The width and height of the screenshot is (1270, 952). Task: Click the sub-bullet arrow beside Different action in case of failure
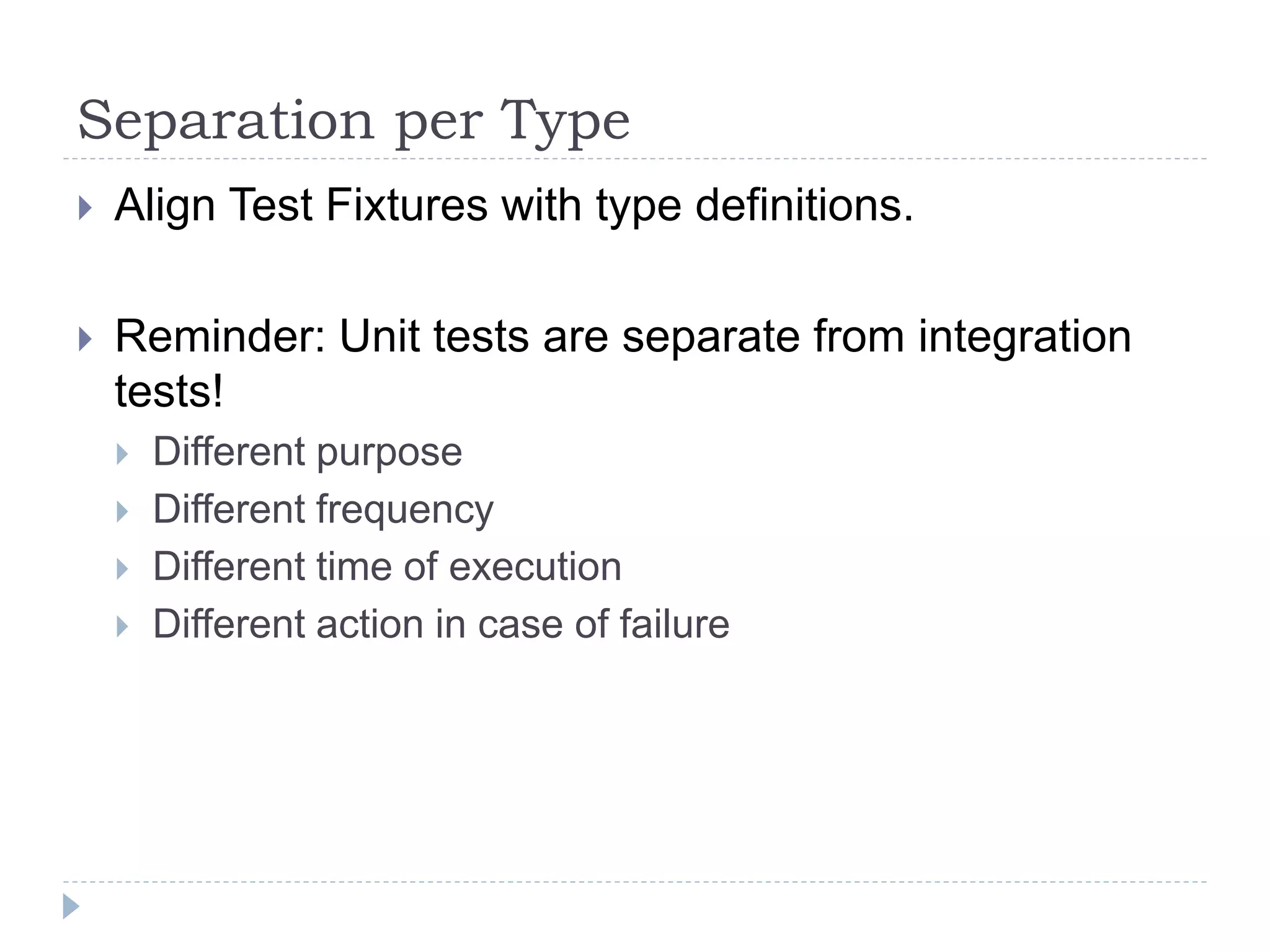122,627
